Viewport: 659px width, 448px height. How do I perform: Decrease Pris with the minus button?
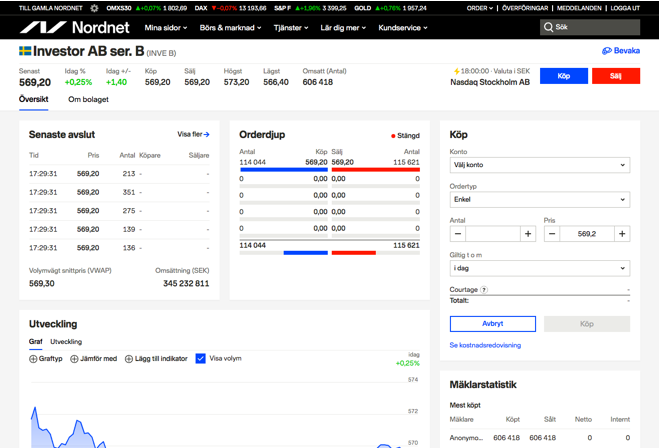pyautogui.click(x=552, y=234)
